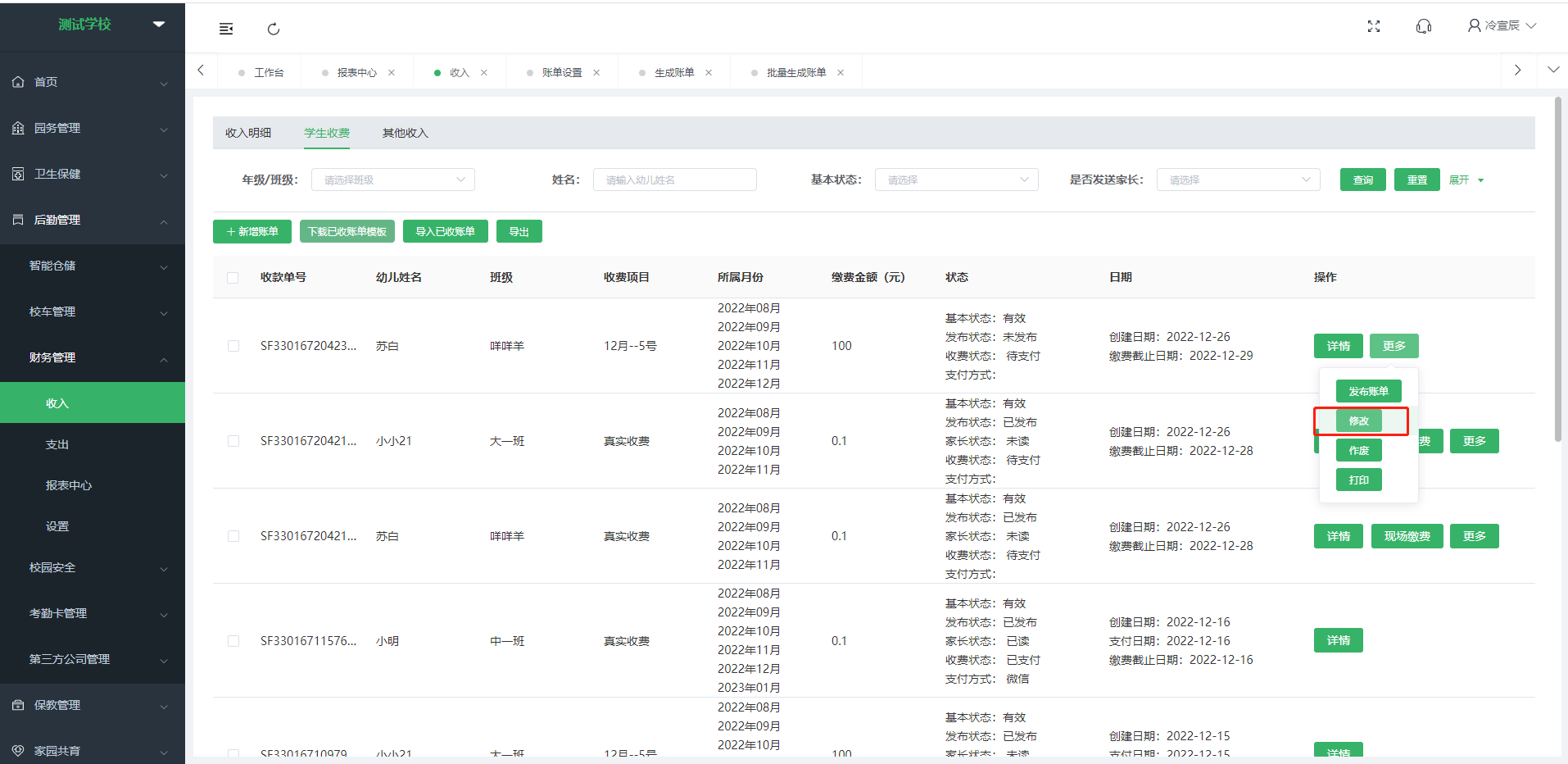Click the 新增账单 button
1568x764 pixels.
pyautogui.click(x=252, y=231)
